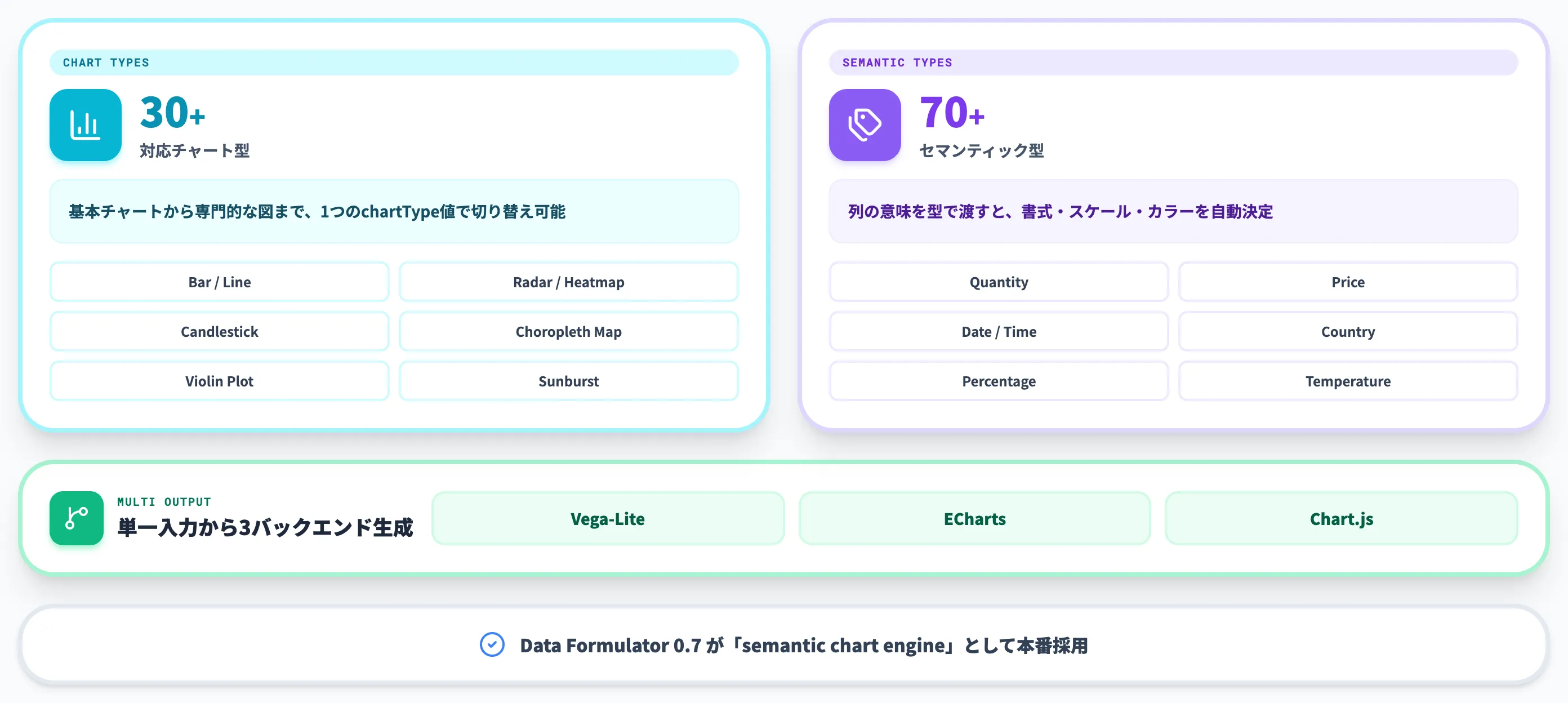1568x703 pixels.
Task: Click the MULTI OUTPUT label
Action: click(x=164, y=501)
